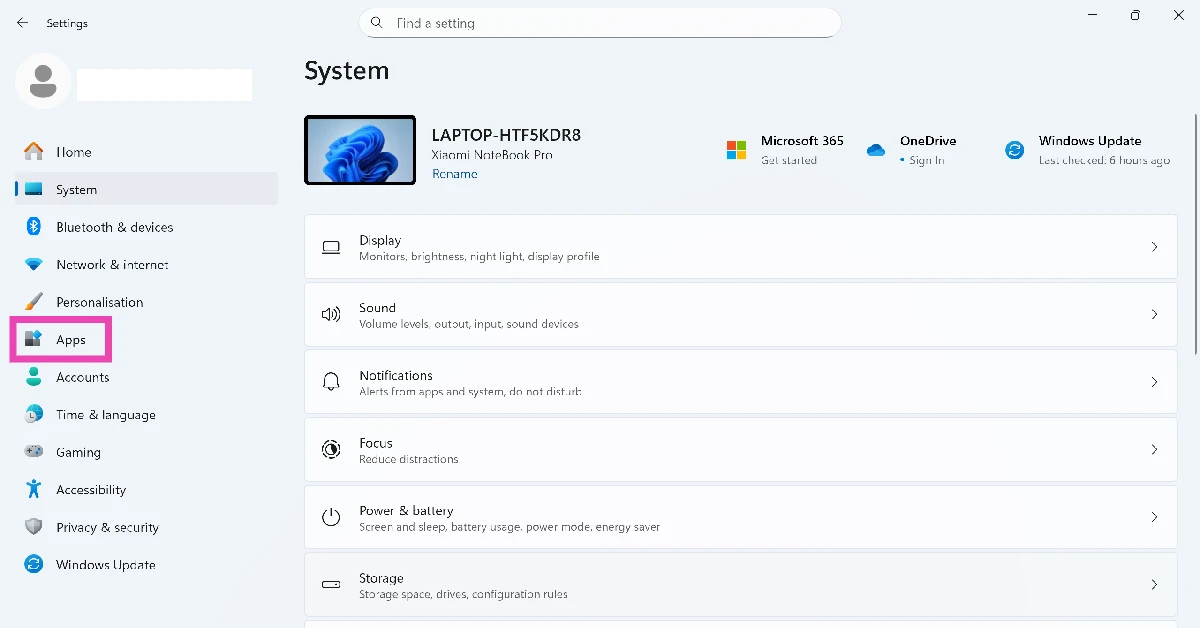Expand the Storage settings row

coord(1154,584)
